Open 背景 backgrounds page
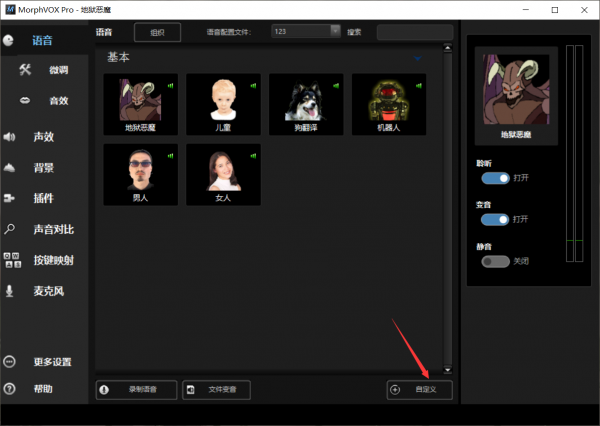Viewport: 600px width, 426px height. [44, 168]
